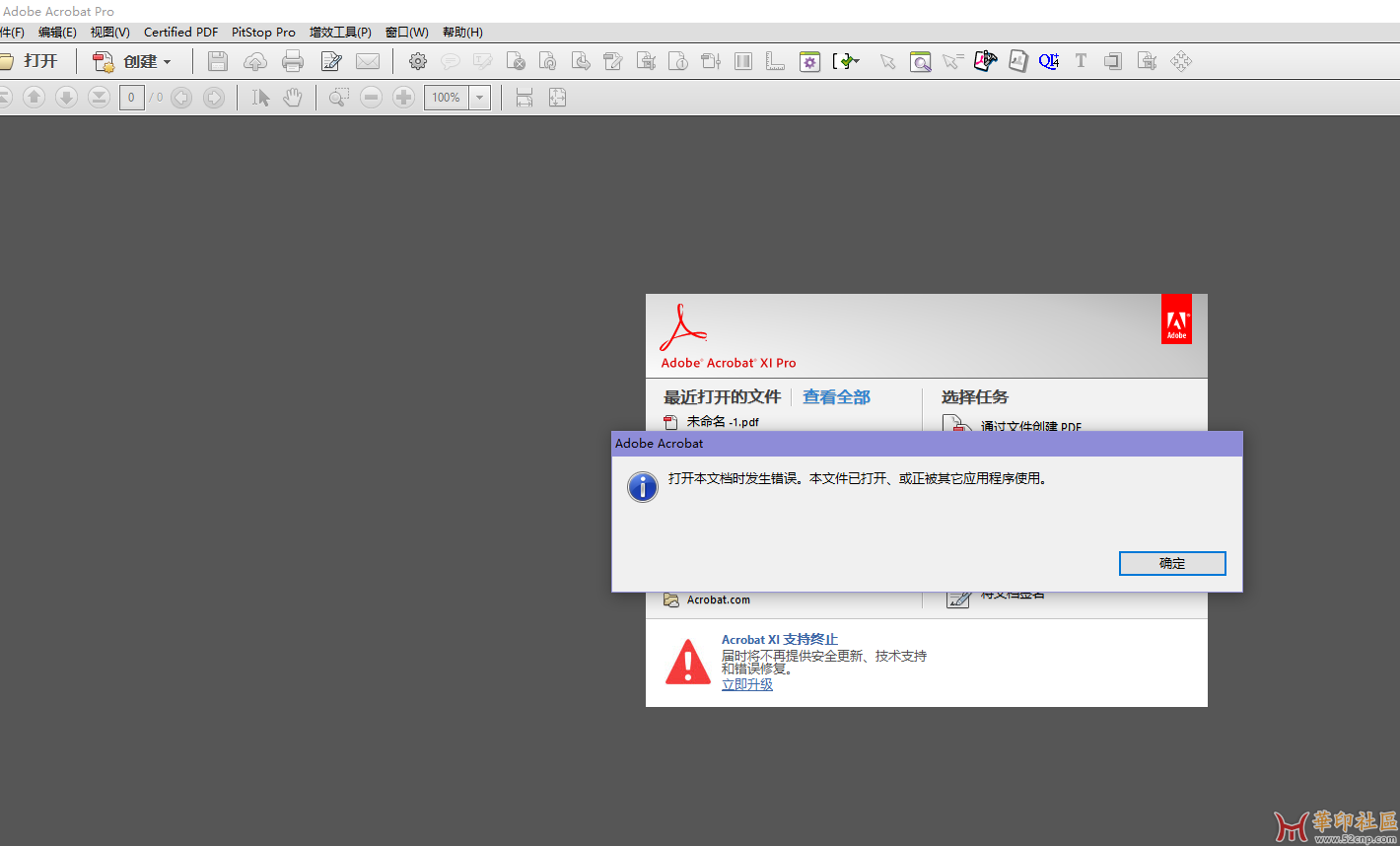Click the delete page icon
1400x846 pixels.
(x=516, y=61)
